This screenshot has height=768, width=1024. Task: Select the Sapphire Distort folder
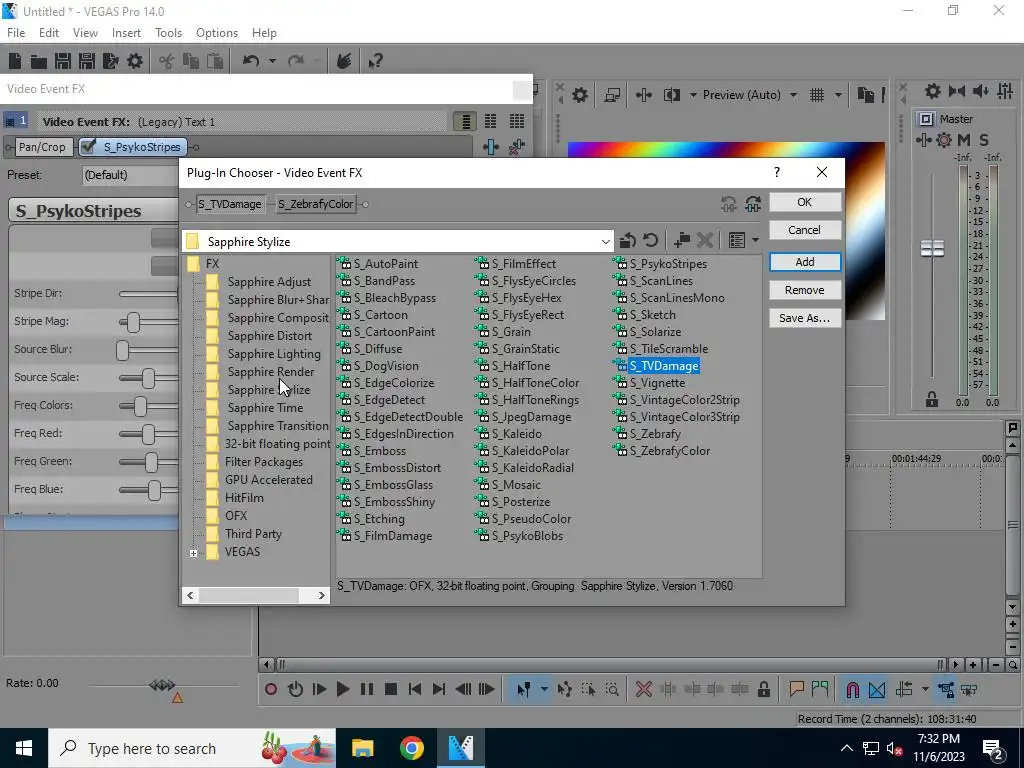269,336
